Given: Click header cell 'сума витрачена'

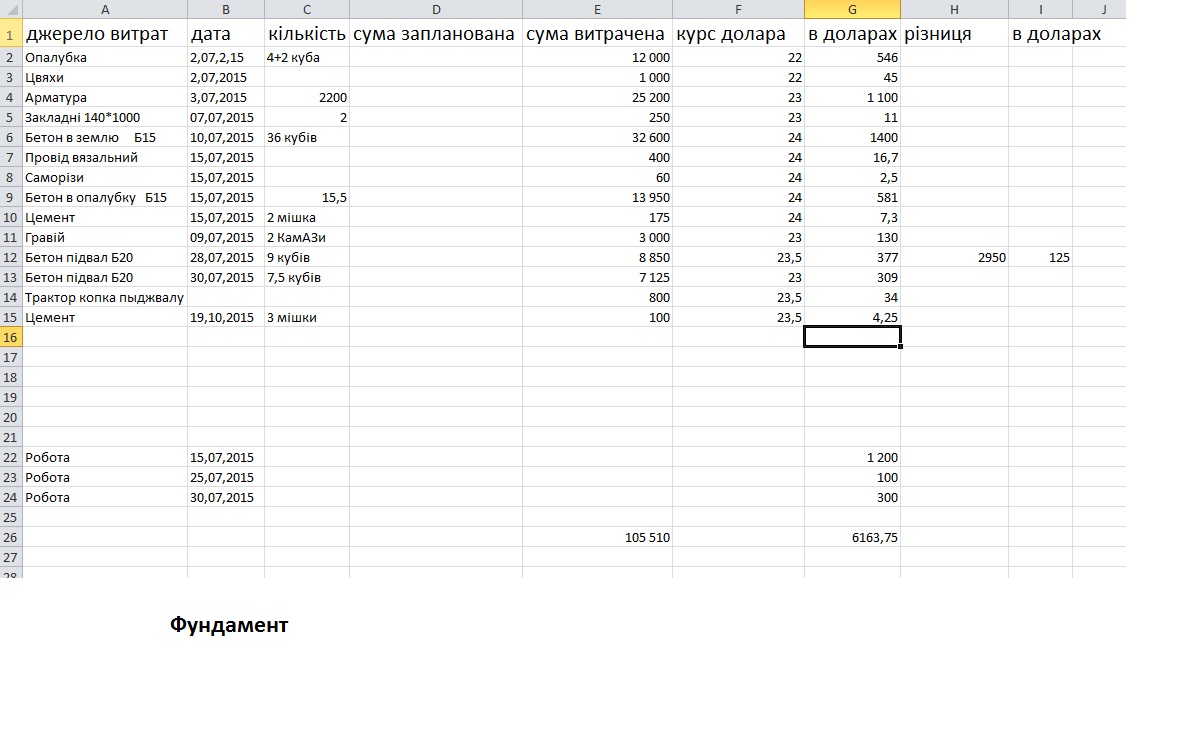Looking at the screenshot, I should [595, 34].
